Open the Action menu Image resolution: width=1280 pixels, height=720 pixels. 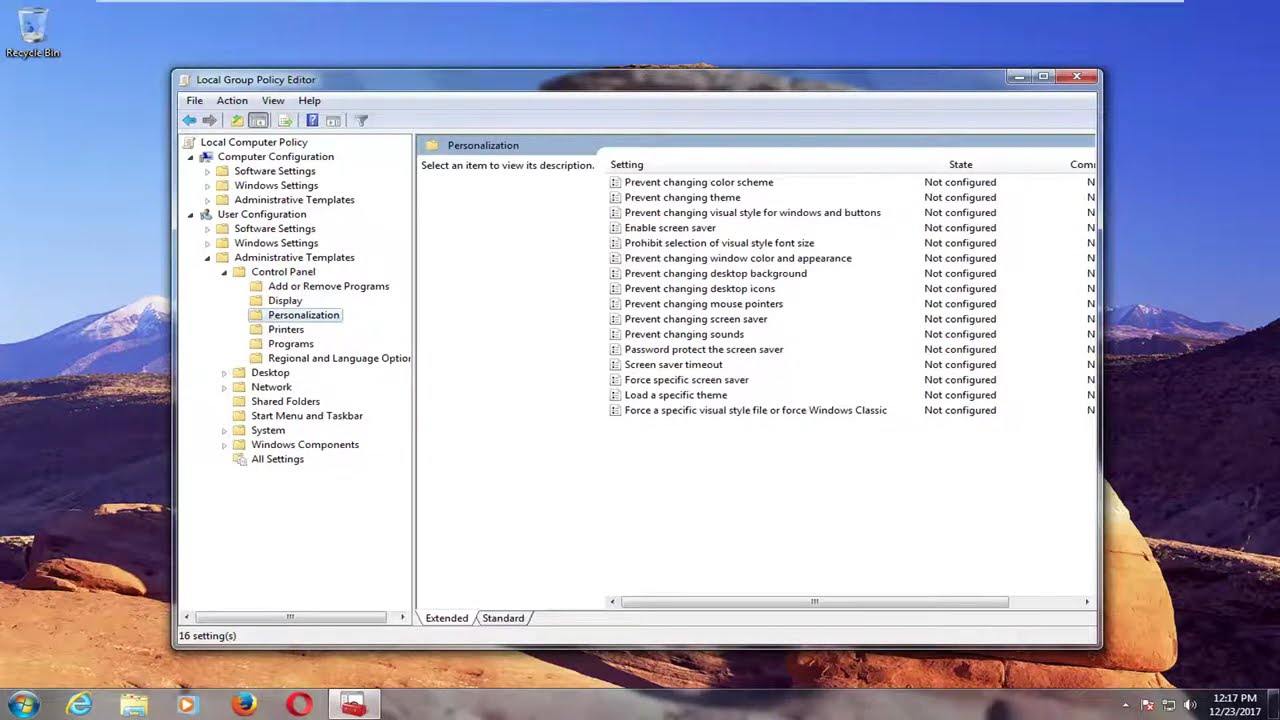(232, 101)
